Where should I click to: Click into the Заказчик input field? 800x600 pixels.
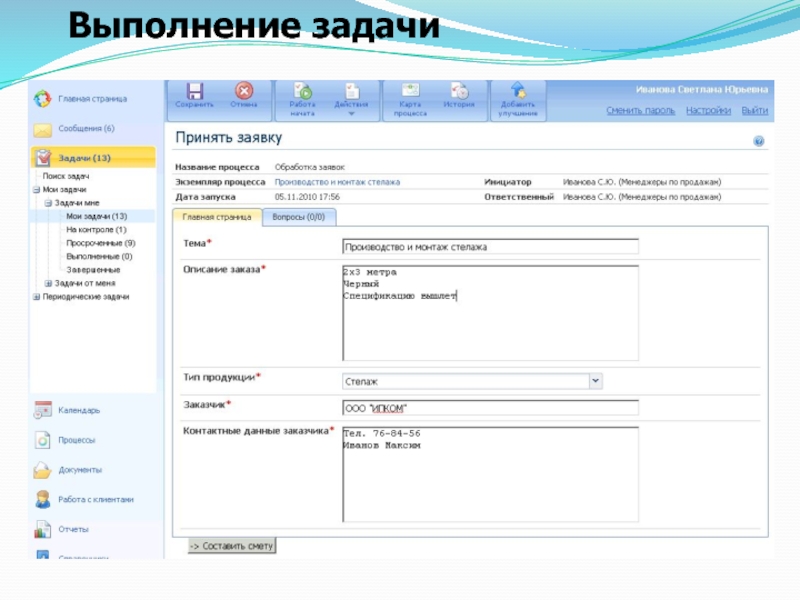pyautogui.click(x=489, y=407)
